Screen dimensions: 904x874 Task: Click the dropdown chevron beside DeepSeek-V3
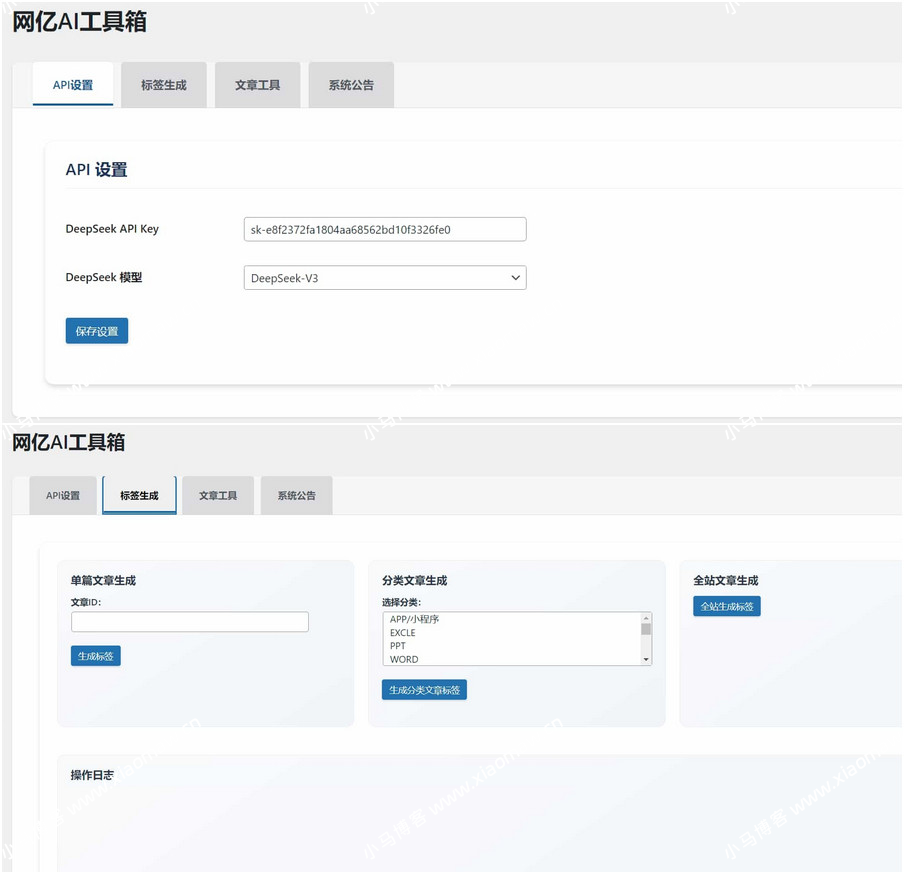click(516, 278)
